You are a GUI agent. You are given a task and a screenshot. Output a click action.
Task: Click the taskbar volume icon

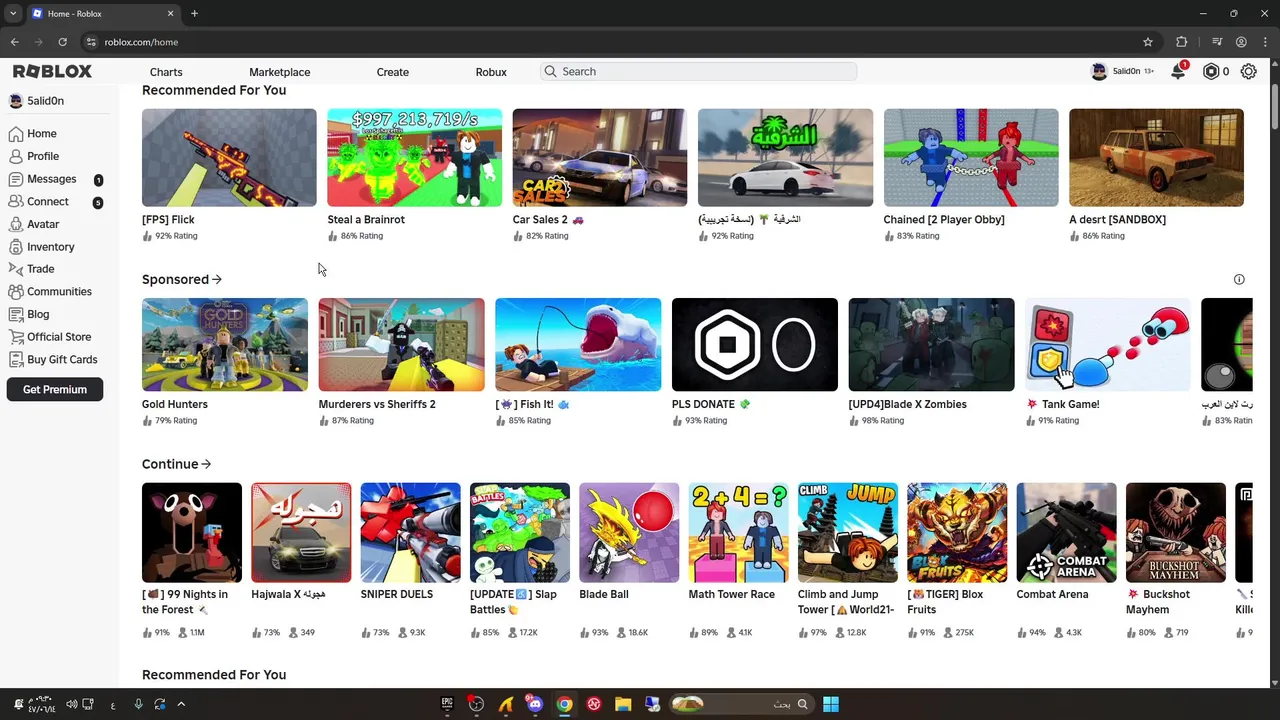click(72, 704)
